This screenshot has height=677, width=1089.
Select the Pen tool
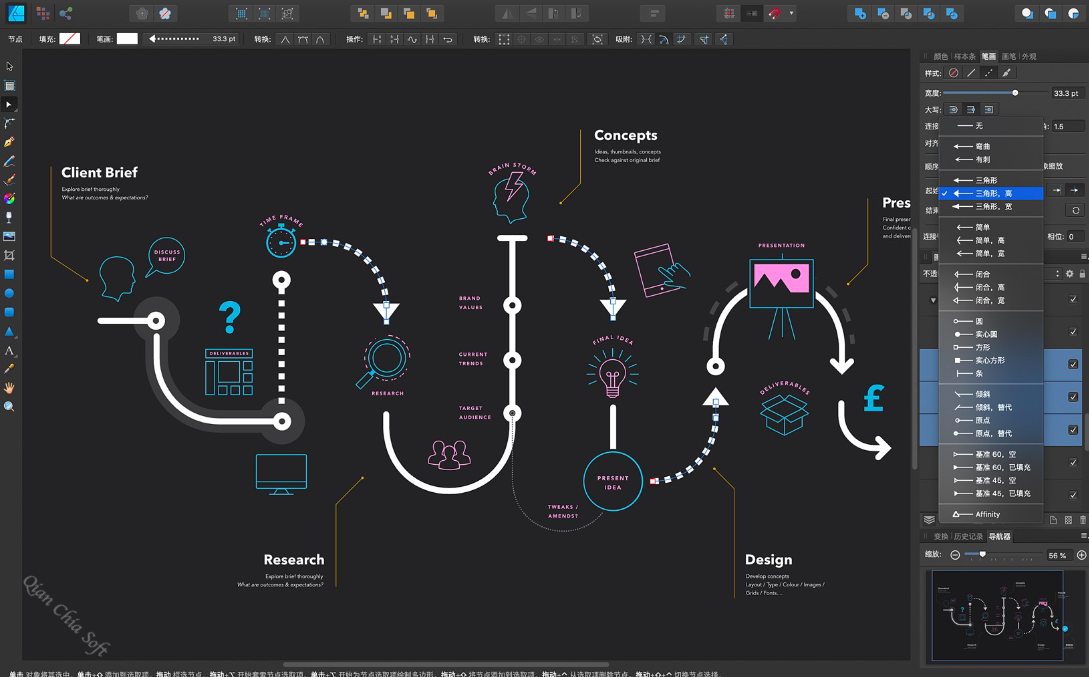(9, 142)
